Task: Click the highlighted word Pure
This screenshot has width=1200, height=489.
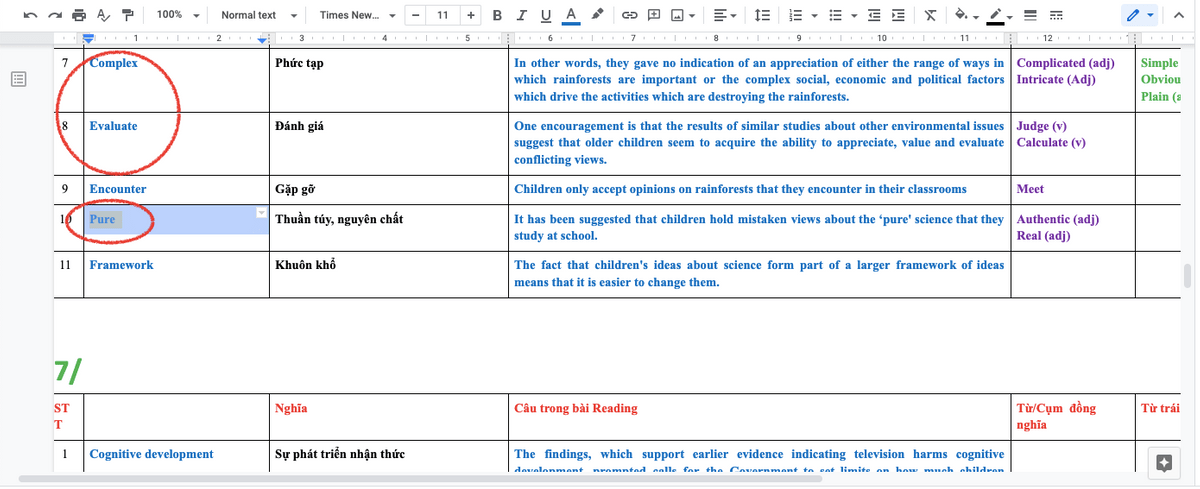Action: click(x=102, y=219)
